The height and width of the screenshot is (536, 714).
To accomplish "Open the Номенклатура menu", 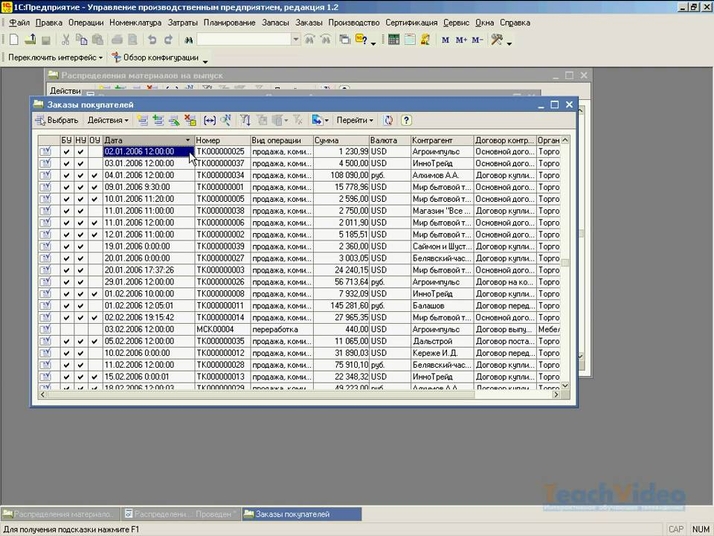I will click(139, 21).
